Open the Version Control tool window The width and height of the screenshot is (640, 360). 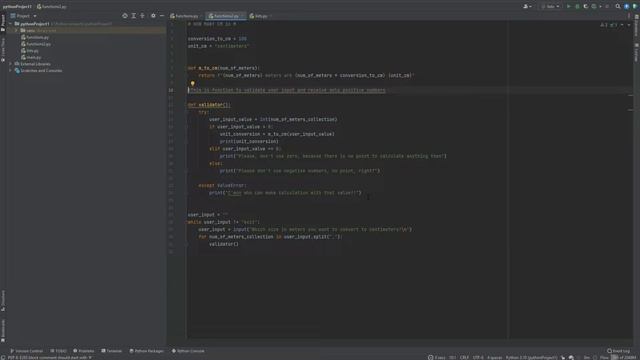27,351
